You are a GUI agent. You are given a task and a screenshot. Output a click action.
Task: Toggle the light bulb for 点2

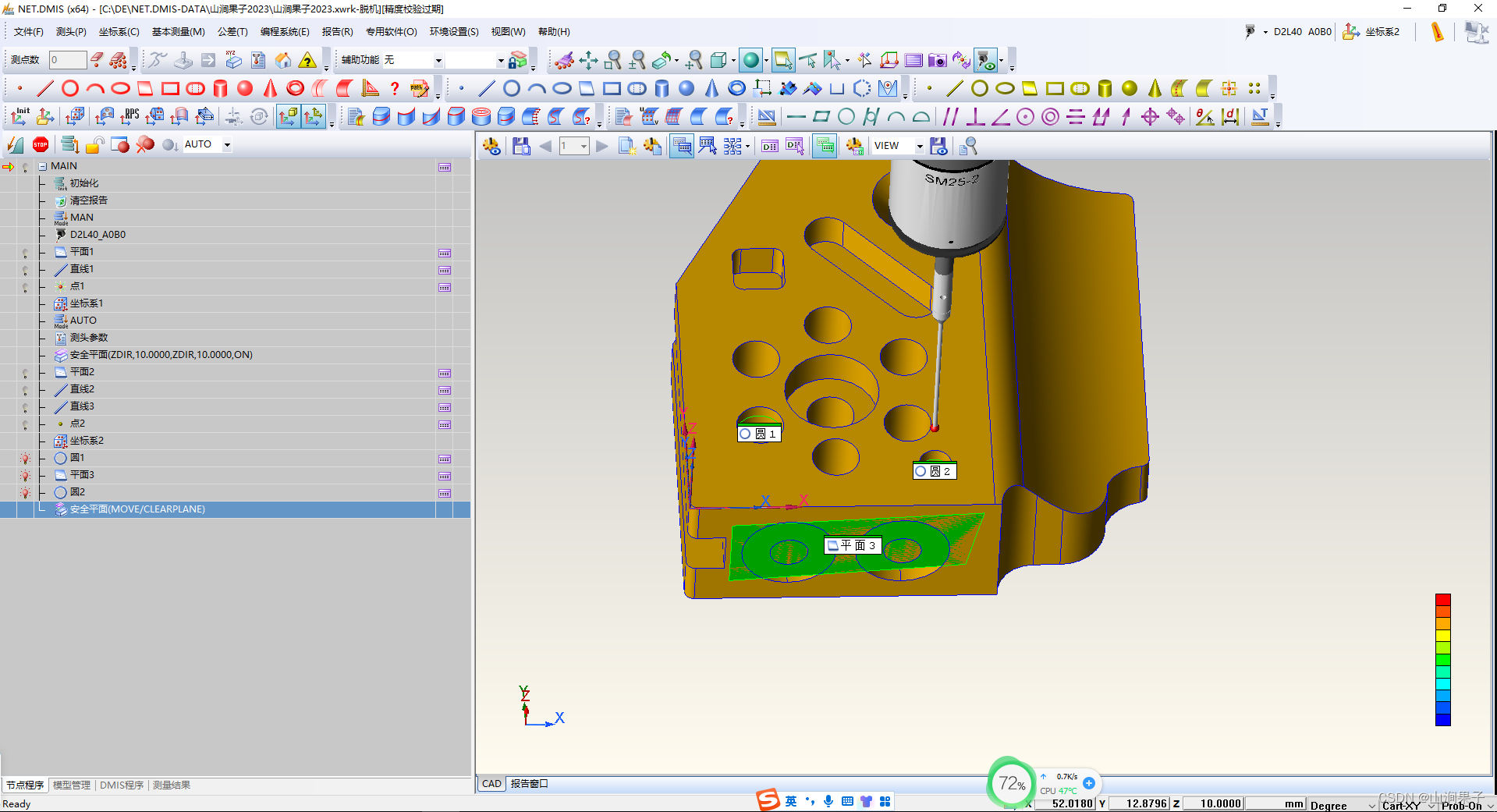tap(25, 424)
